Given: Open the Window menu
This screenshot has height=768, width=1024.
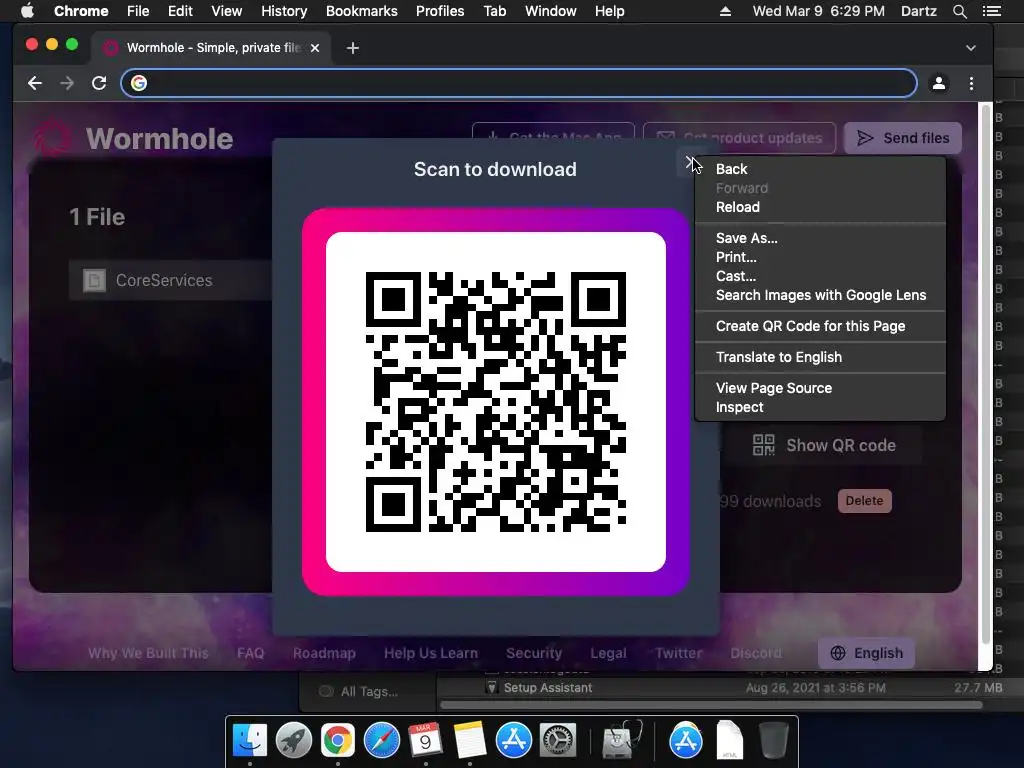Looking at the screenshot, I should [x=551, y=11].
